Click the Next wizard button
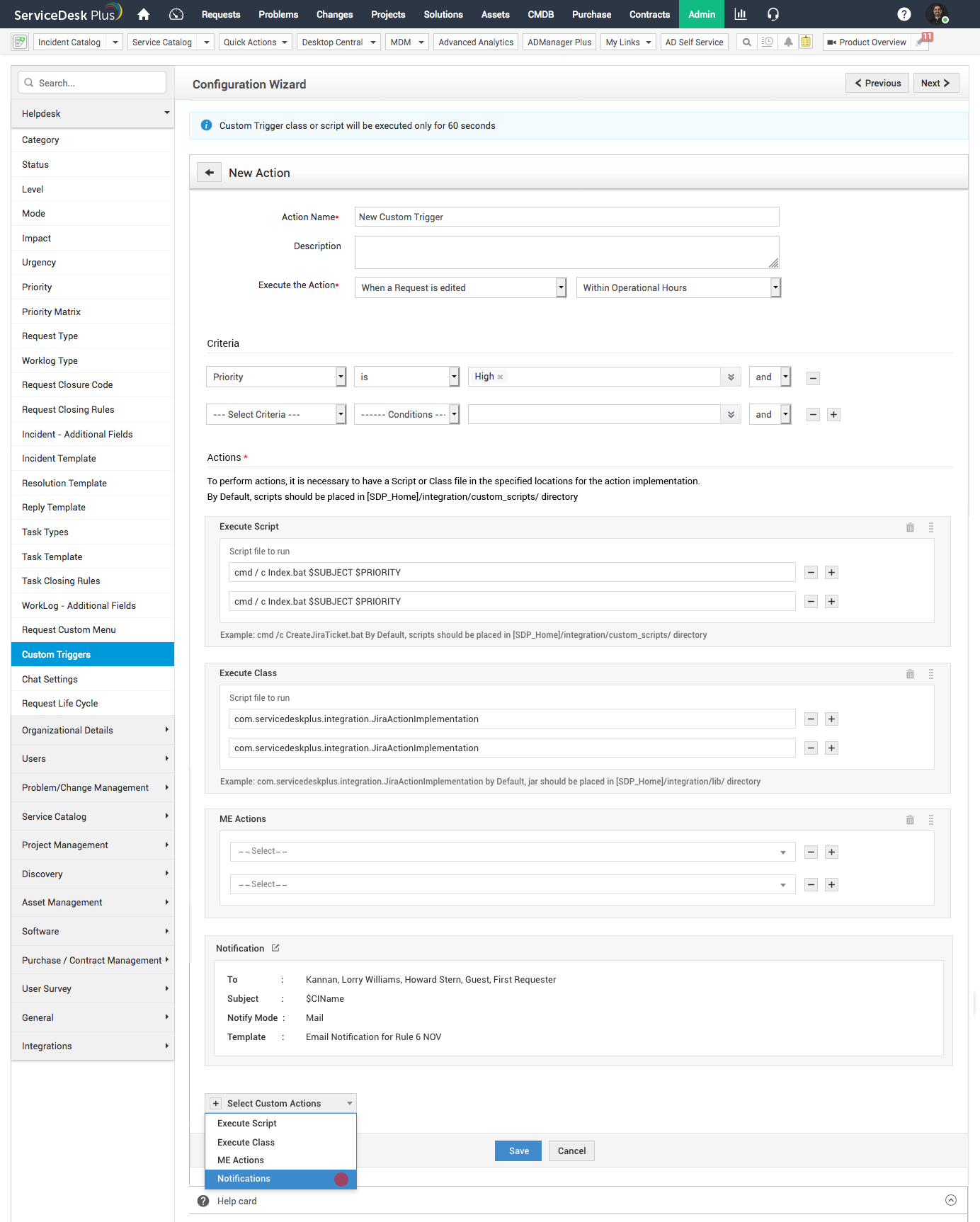980x1222 pixels. coord(935,83)
